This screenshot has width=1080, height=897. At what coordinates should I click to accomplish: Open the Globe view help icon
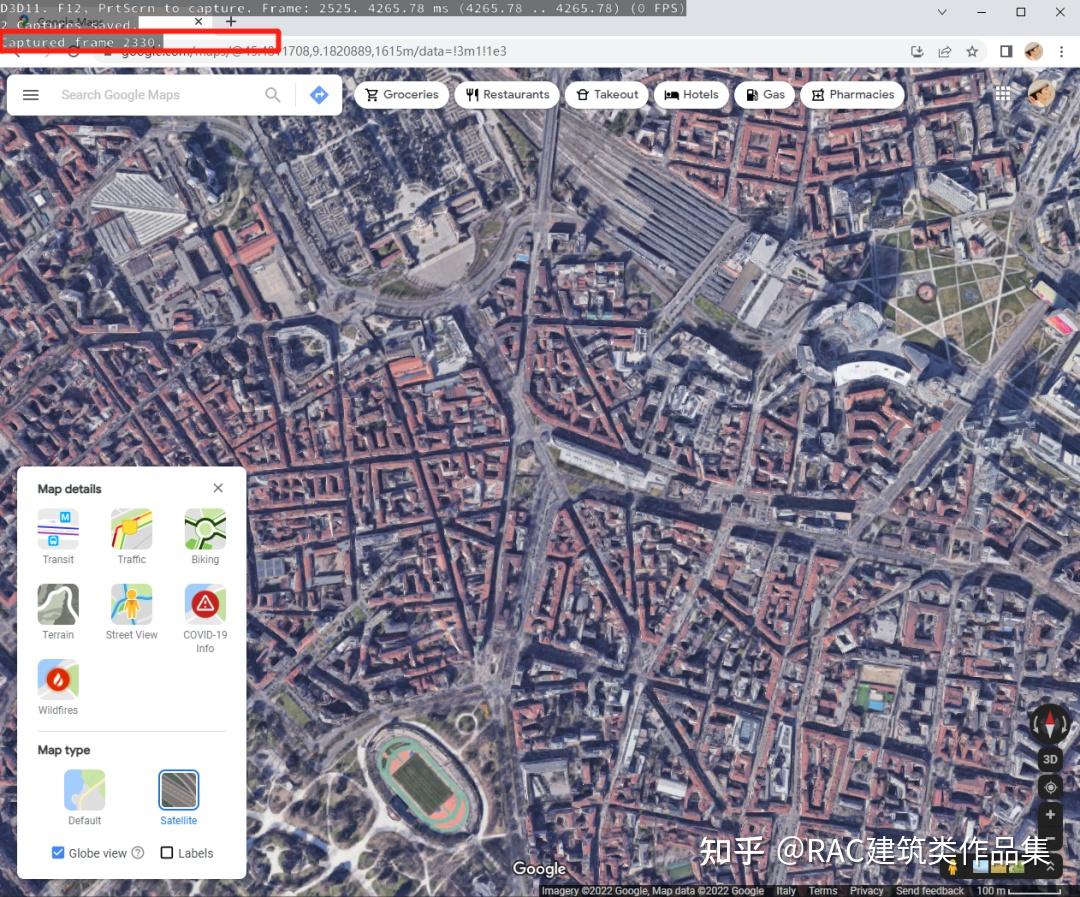tap(138, 853)
